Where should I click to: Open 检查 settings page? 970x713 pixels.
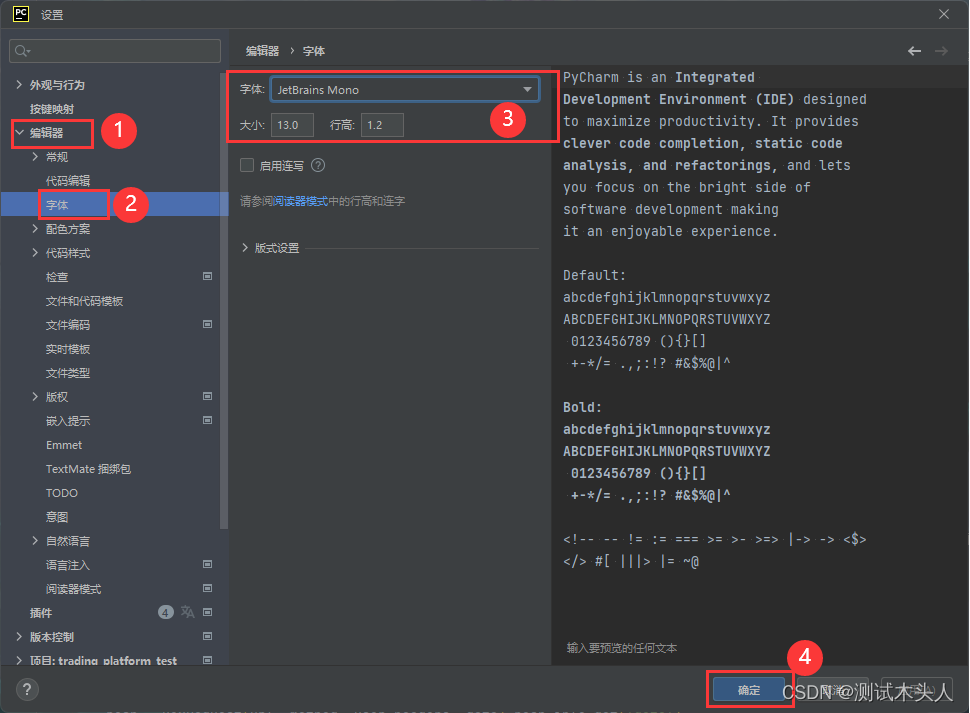[x=57, y=277]
